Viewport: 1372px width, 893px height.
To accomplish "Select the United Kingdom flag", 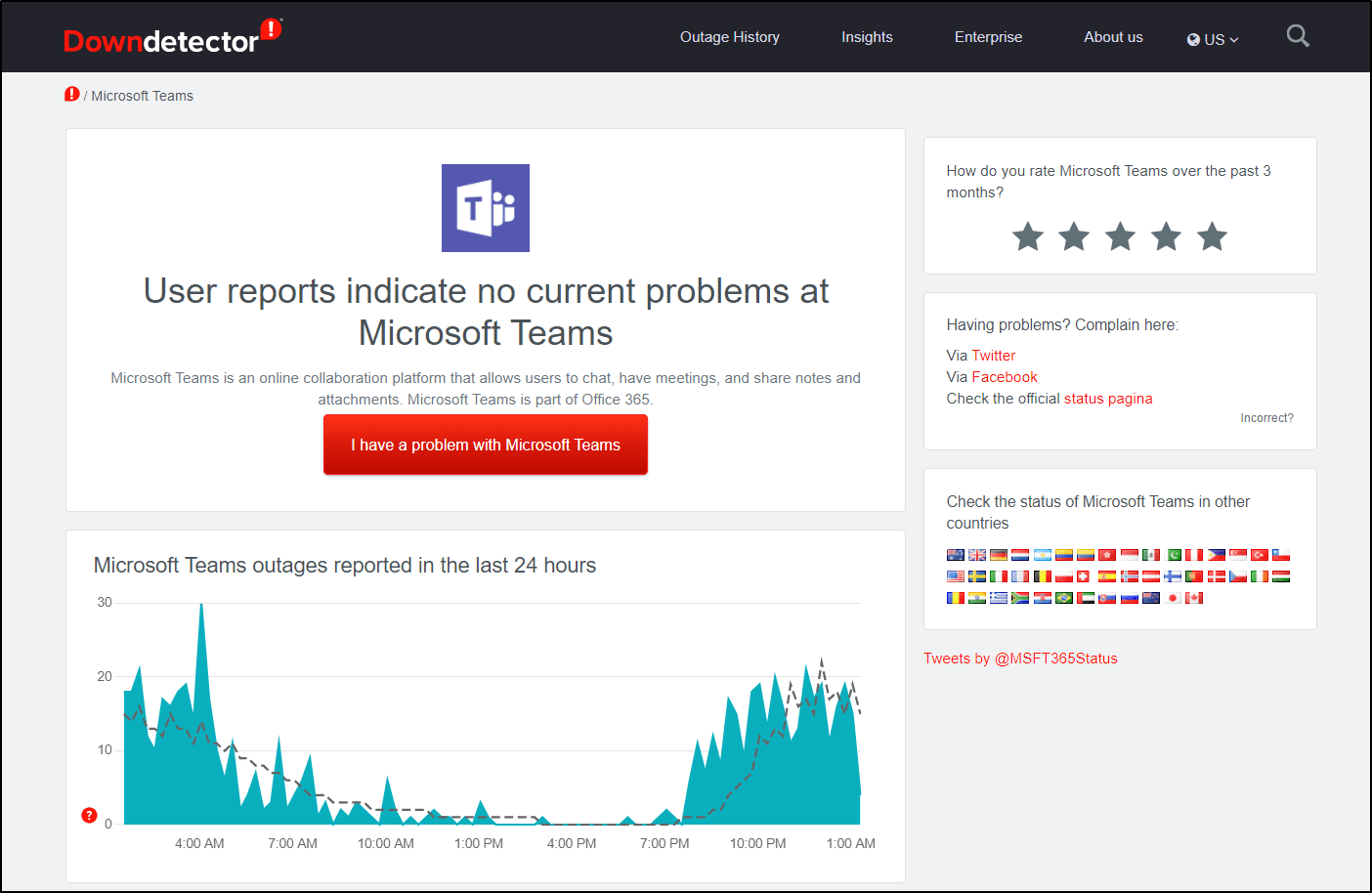I will [x=977, y=555].
